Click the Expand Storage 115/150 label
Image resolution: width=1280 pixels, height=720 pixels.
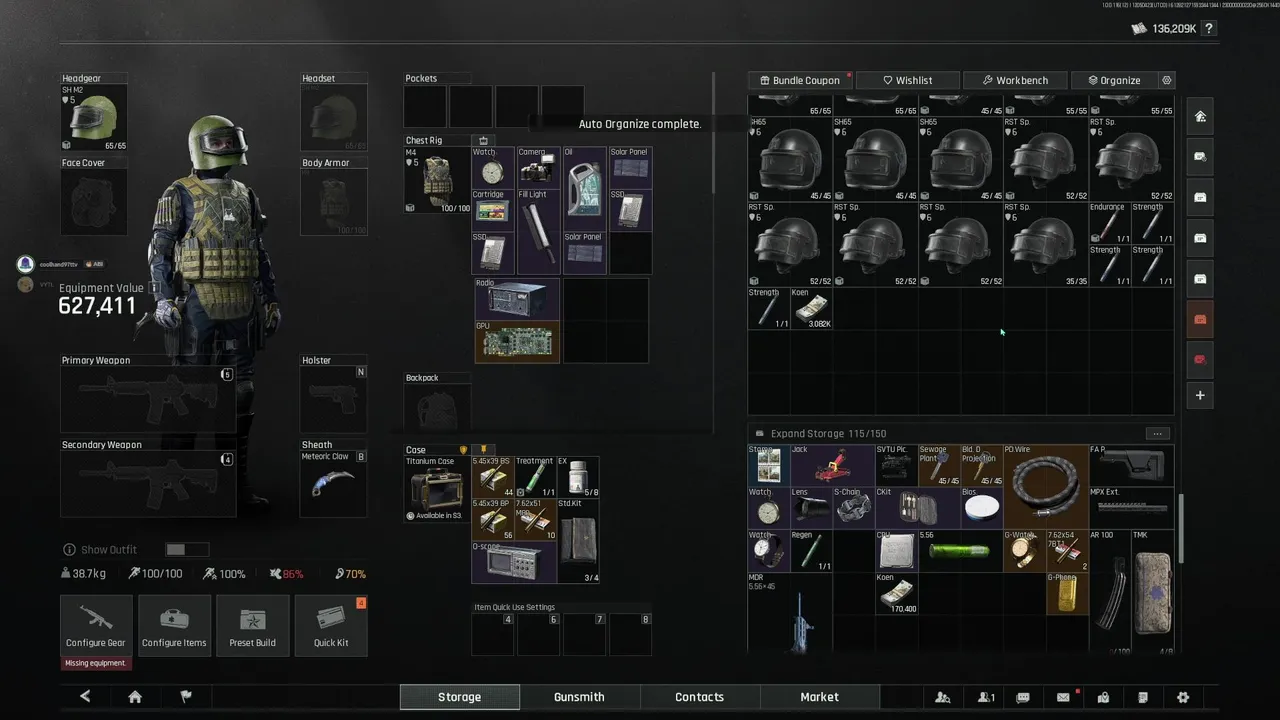click(x=828, y=434)
